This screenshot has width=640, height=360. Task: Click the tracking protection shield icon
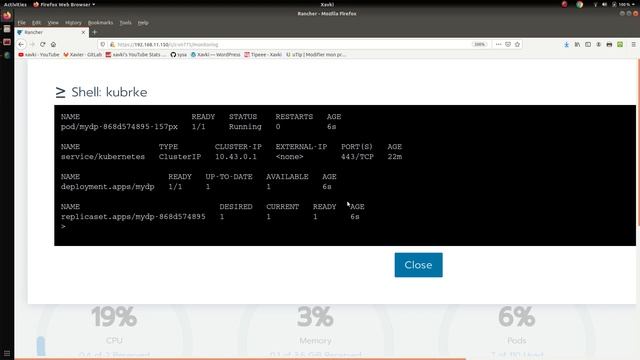(103, 44)
